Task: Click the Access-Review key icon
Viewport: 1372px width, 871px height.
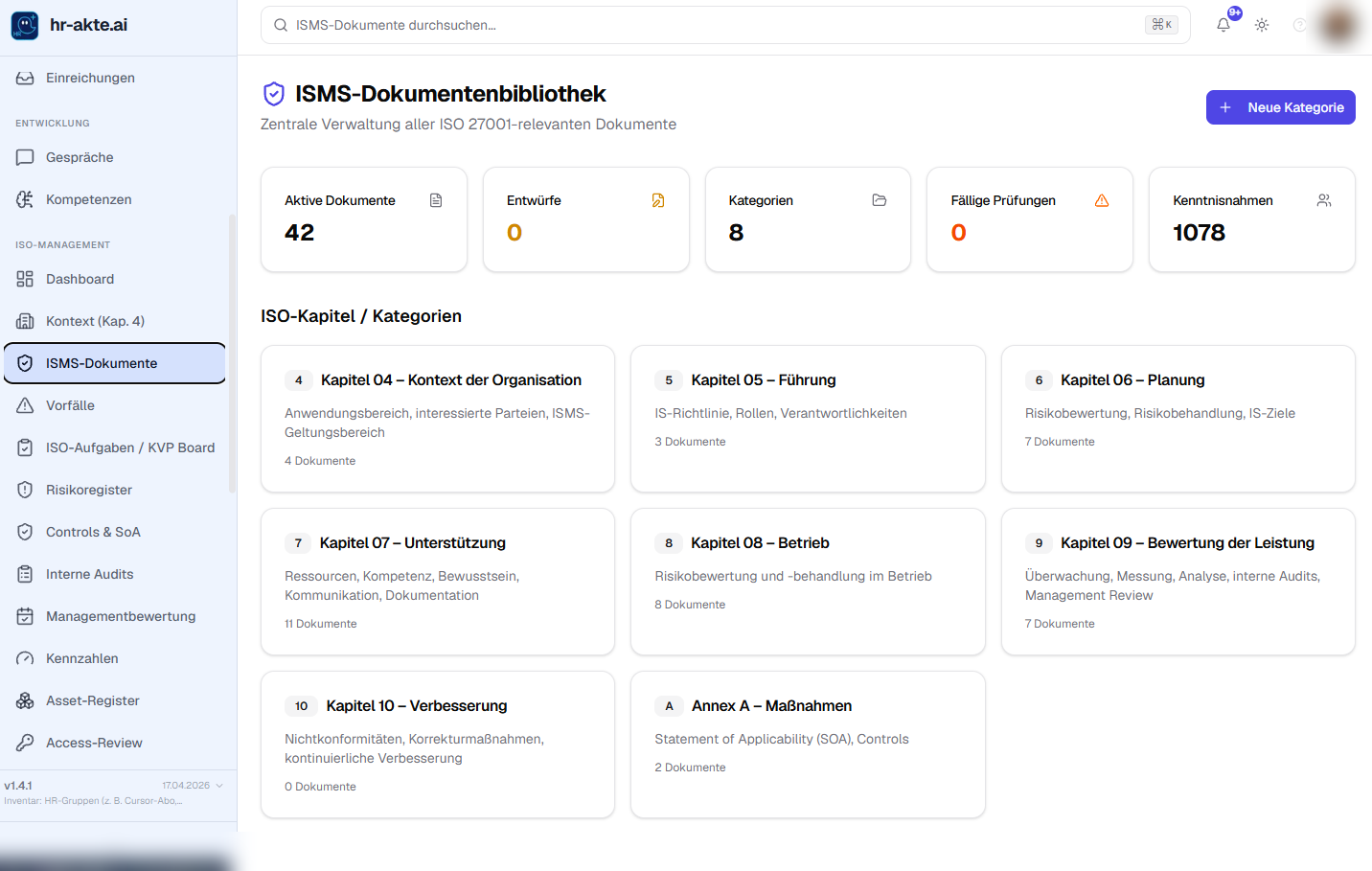Action: (25, 743)
